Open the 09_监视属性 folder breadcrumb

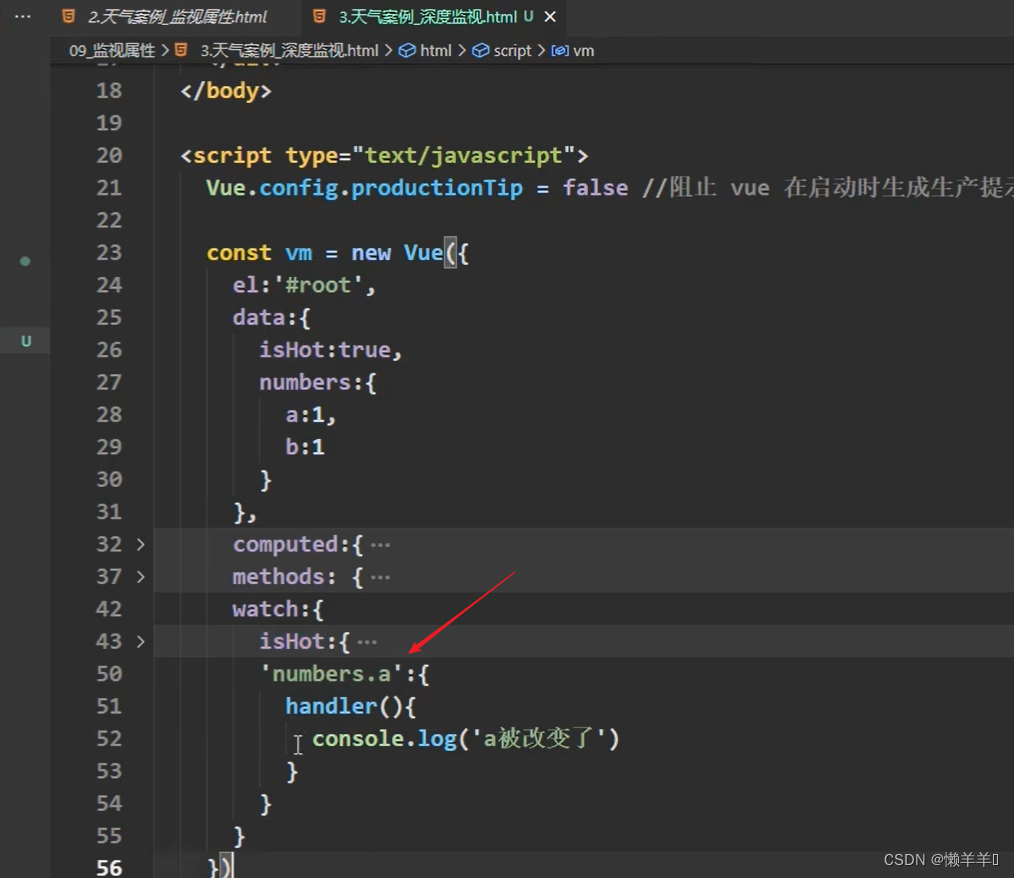point(112,50)
